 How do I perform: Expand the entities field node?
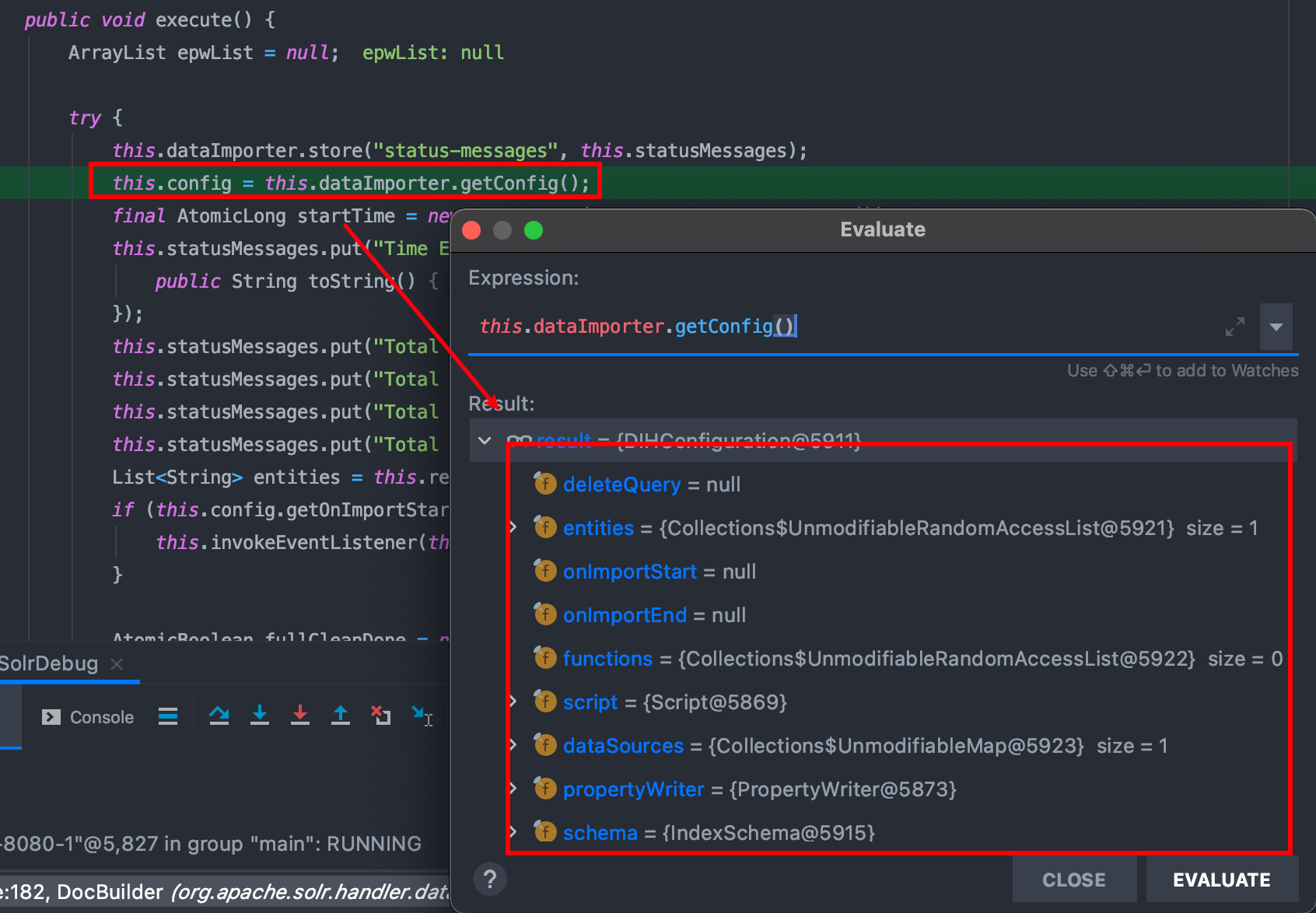pyautogui.click(x=513, y=528)
